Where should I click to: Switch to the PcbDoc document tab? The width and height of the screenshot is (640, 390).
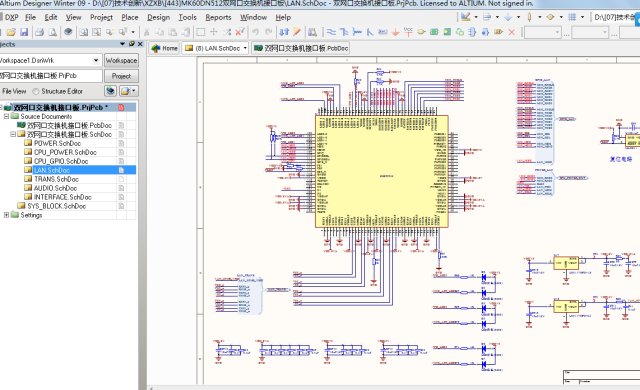[x=301, y=48]
